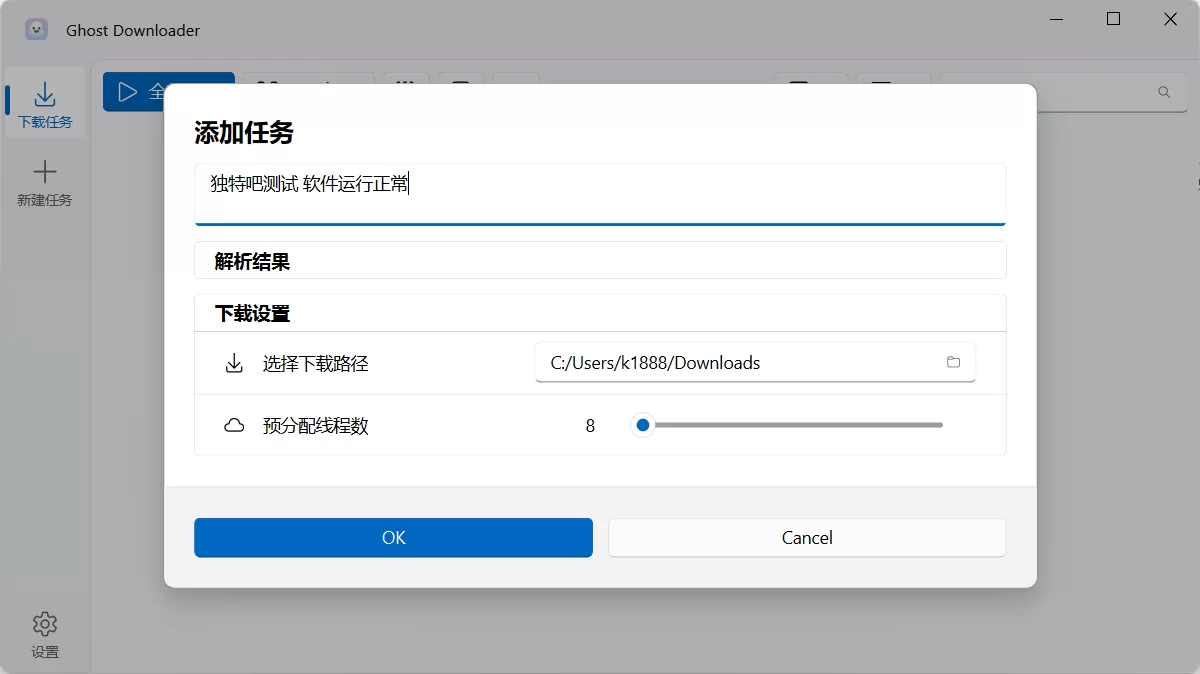
Task: Click the thread count value 8
Action: (590, 424)
